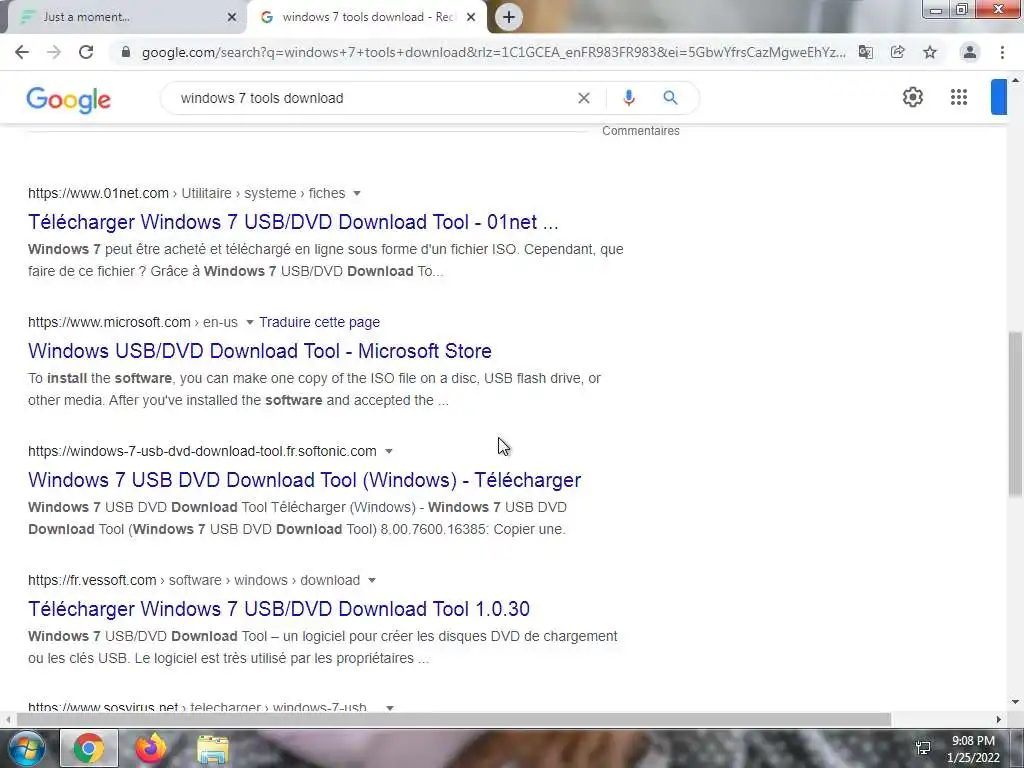Viewport: 1024px width, 768px height.
Task: Click 'Commentaires' link
Action: (641, 131)
